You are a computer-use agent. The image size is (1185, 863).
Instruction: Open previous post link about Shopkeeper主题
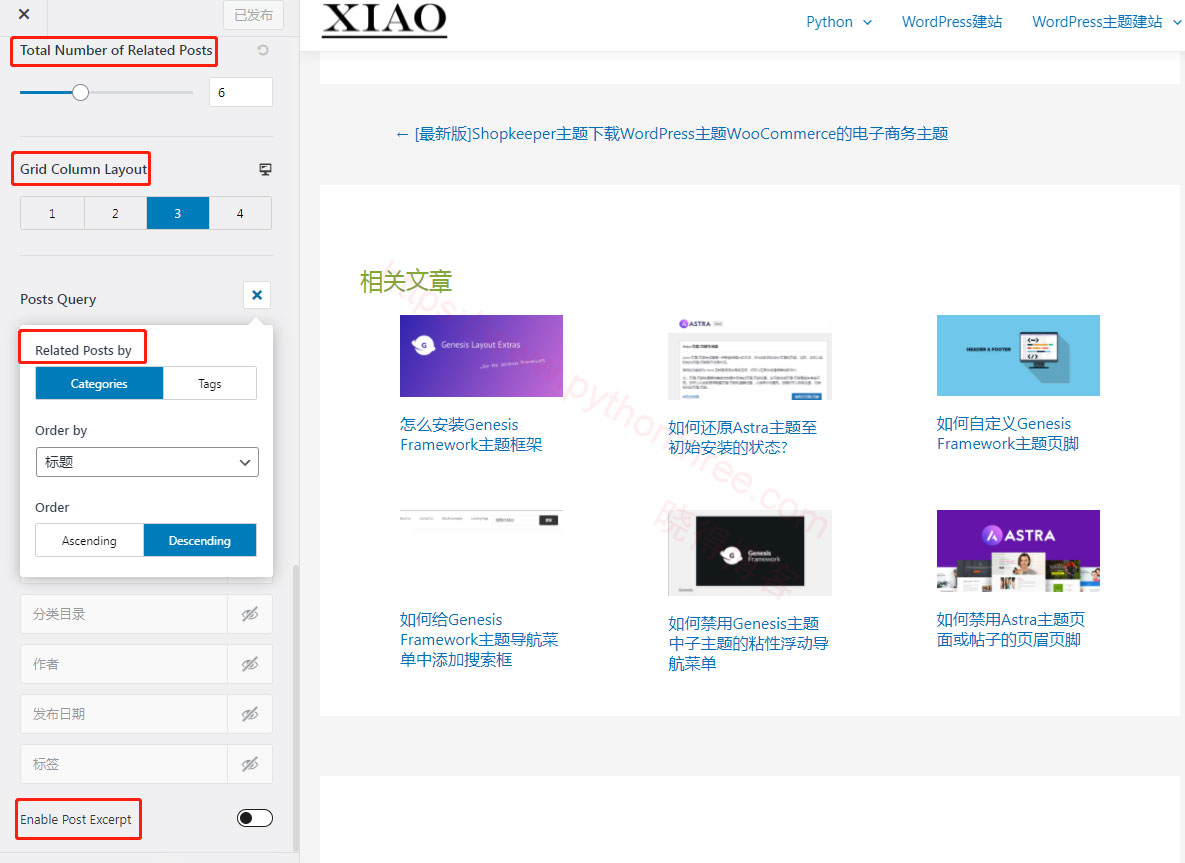pos(672,134)
